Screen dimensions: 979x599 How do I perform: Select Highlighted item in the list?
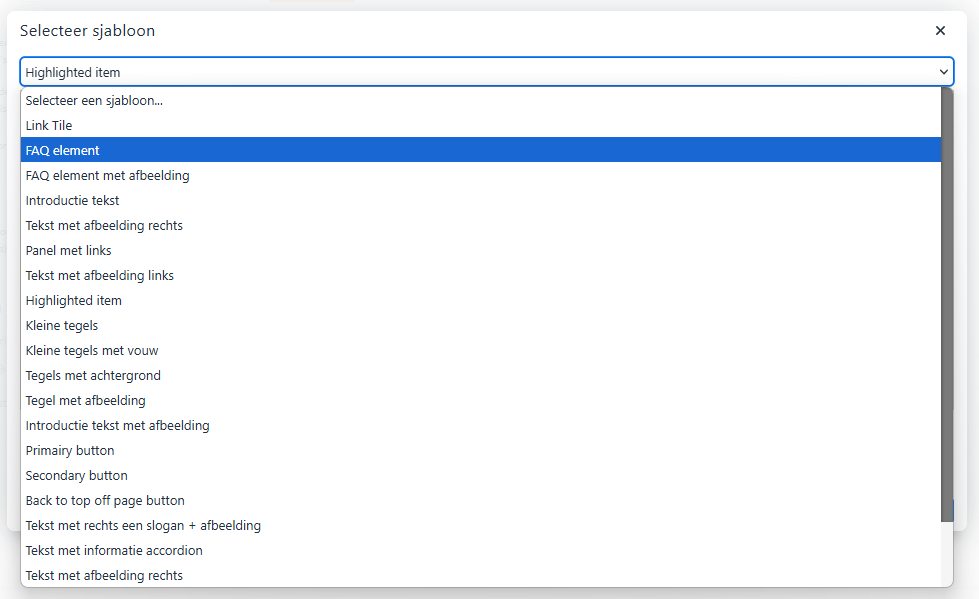74,300
